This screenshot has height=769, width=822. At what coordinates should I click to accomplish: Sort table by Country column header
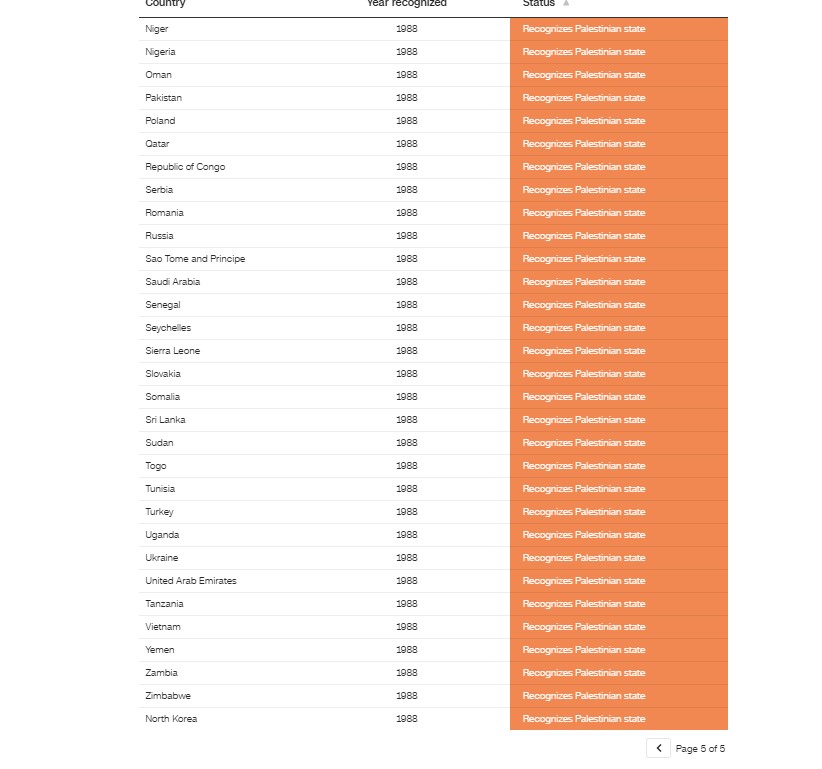tap(166, 4)
